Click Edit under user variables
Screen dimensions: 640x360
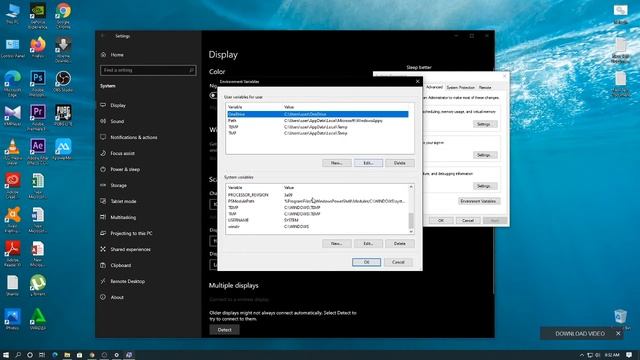[368, 163]
